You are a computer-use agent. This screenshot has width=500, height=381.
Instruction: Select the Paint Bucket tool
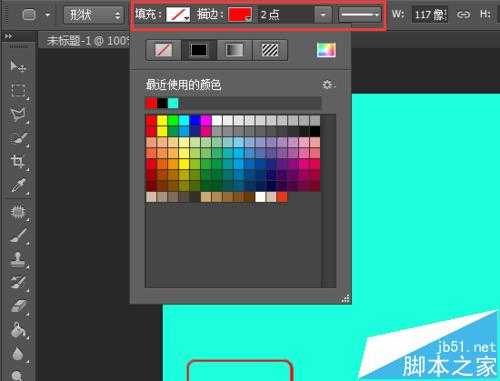[18, 330]
